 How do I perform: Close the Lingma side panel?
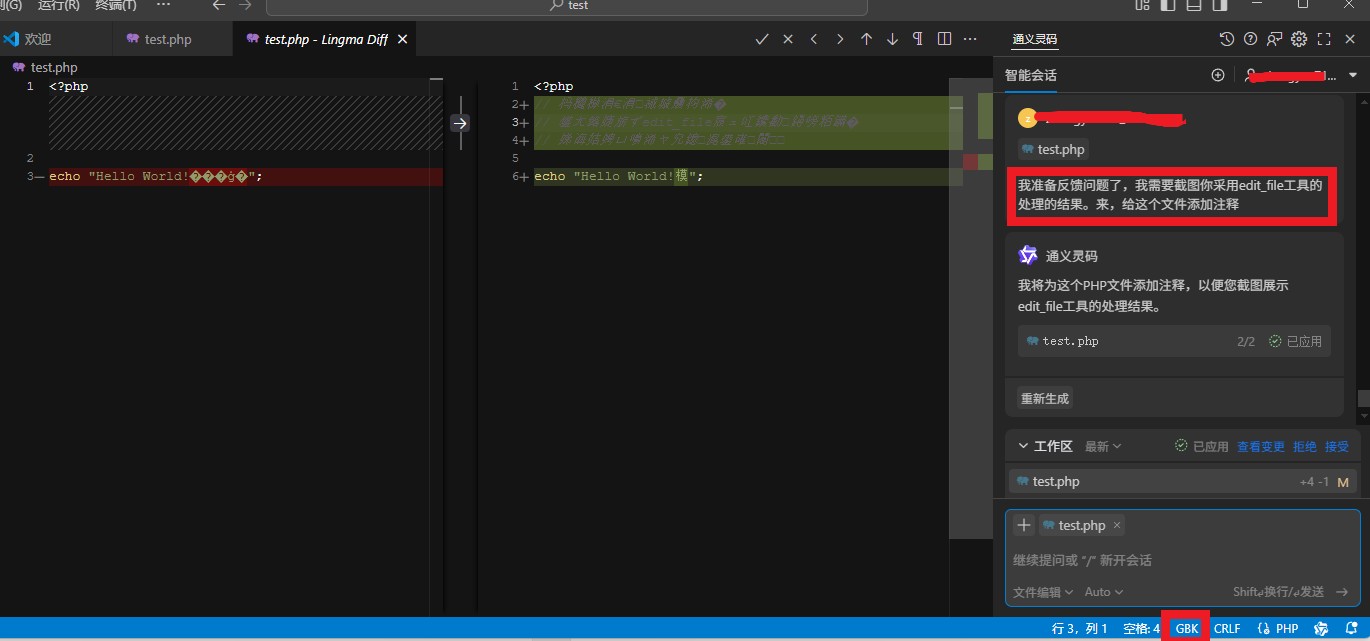click(x=1350, y=39)
